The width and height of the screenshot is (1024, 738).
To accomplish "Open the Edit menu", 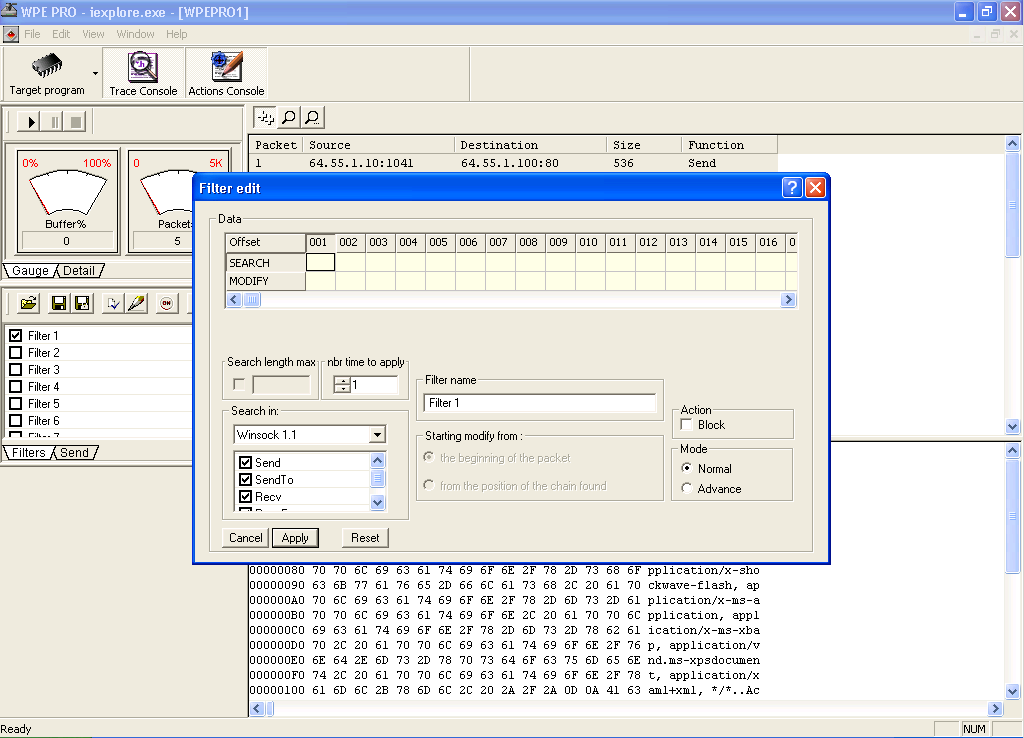I will (x=61, y=34).
